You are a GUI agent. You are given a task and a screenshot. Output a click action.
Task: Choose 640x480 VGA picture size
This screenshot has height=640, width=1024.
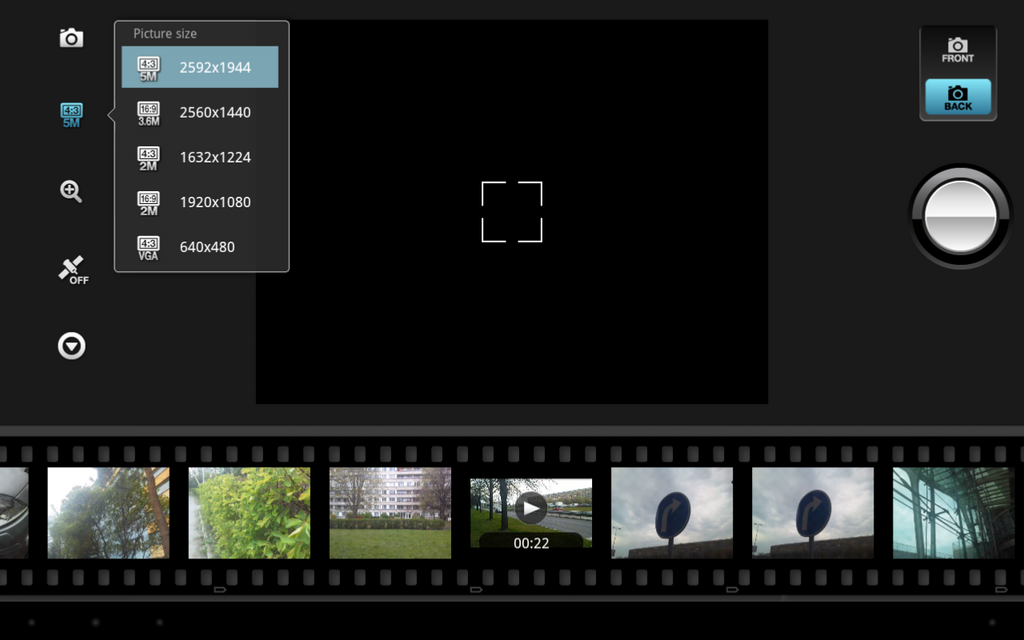(x=207, y=247)
